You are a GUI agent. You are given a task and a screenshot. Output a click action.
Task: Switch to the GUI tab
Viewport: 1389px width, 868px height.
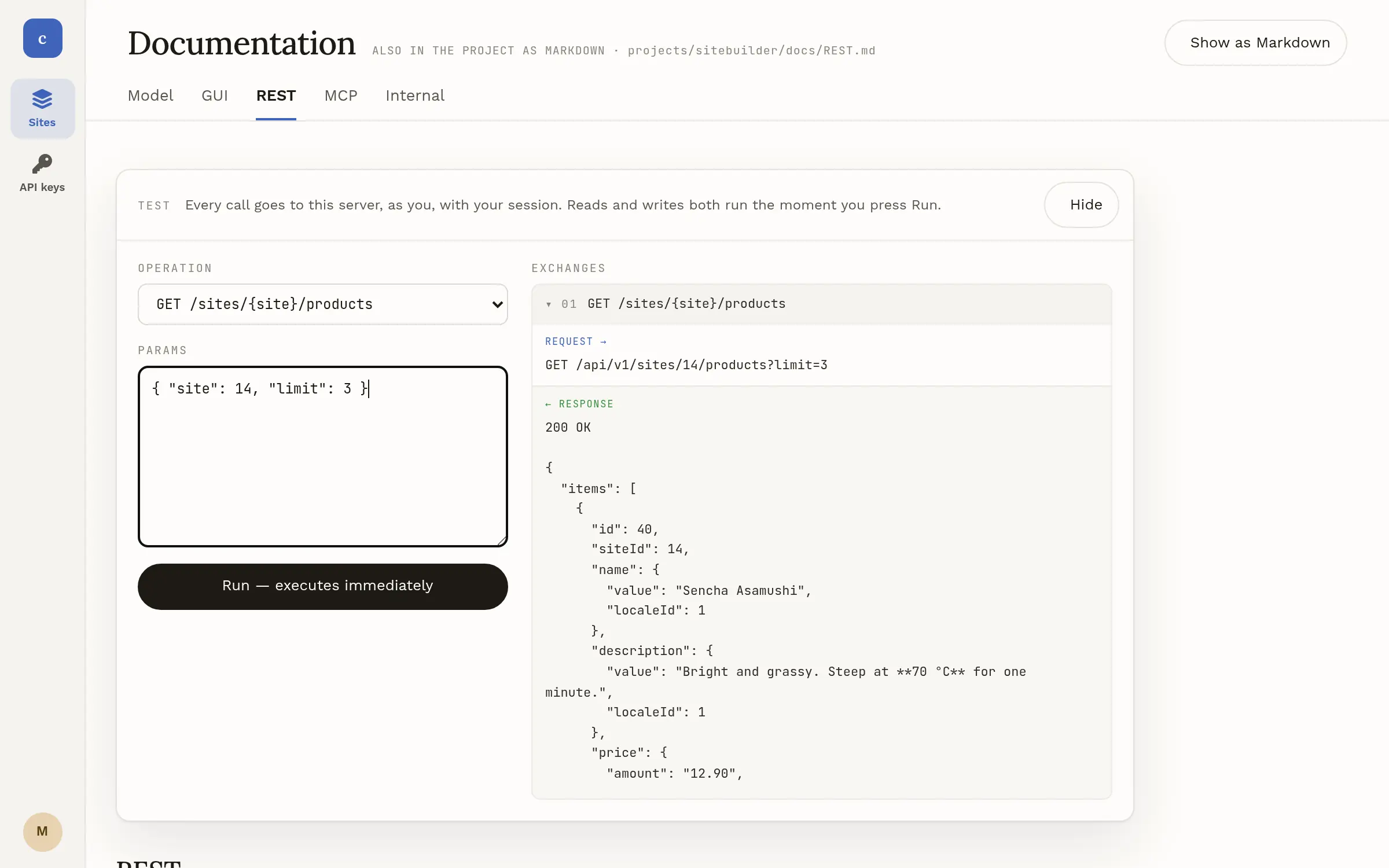[x=215, y=95]
